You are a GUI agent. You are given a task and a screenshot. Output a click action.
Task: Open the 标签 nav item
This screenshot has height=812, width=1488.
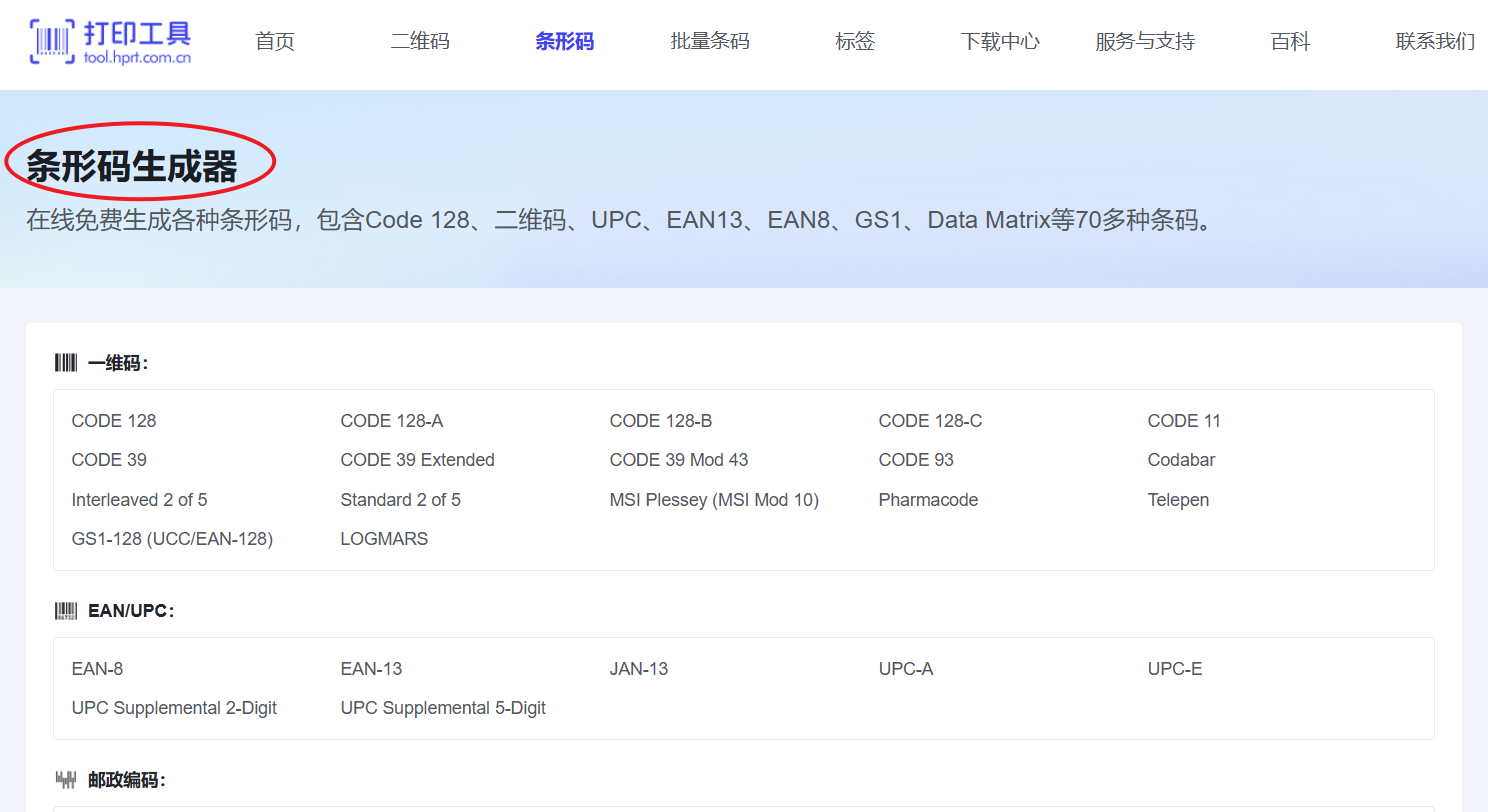click(x=855, y=42)
